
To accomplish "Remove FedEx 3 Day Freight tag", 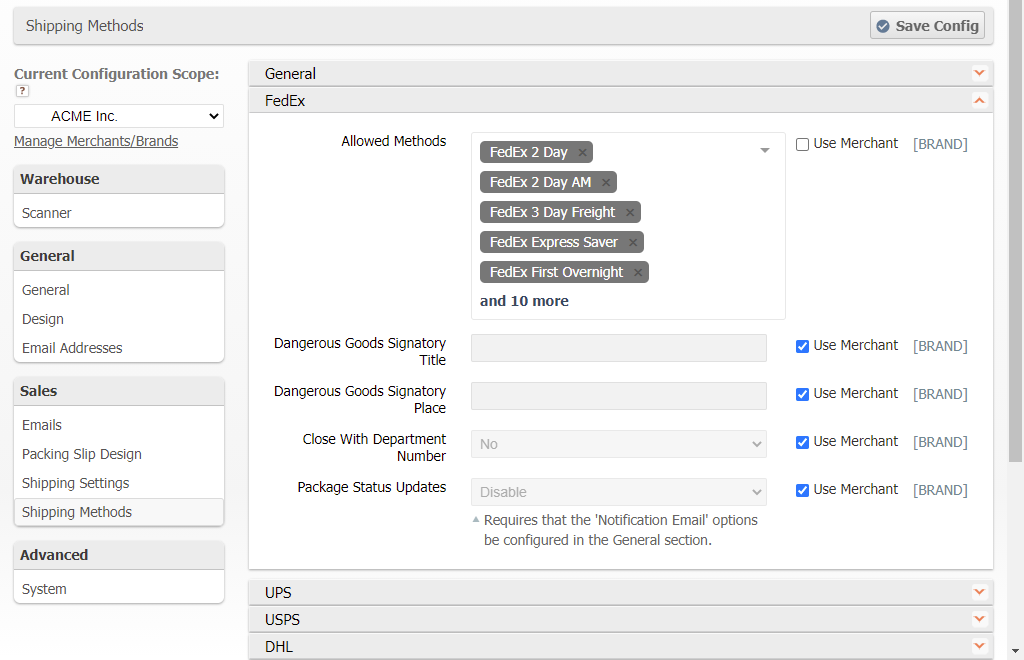I will point(630,212).
